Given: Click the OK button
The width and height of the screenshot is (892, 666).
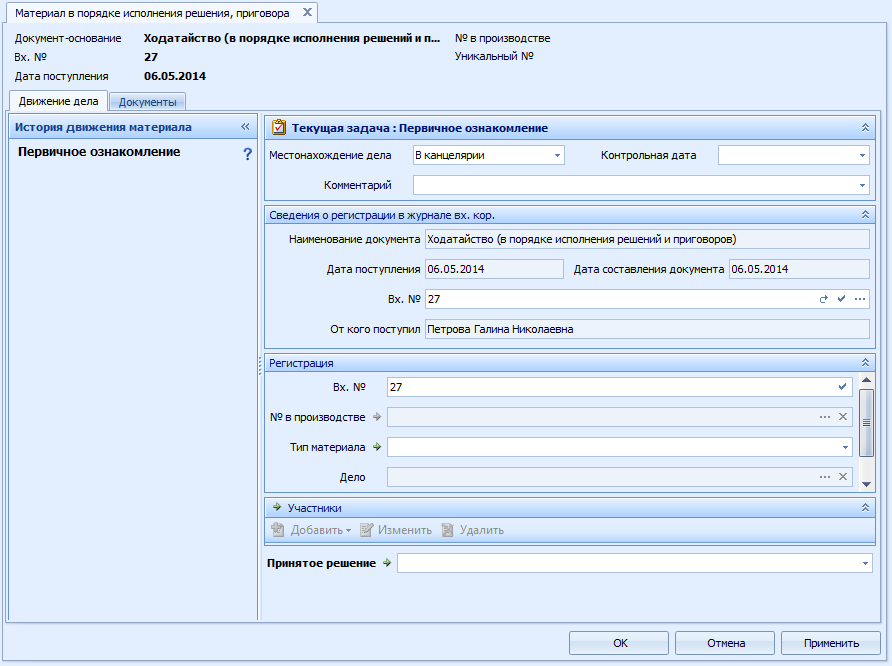Looking at the screenshot, I should pos(619,643).
